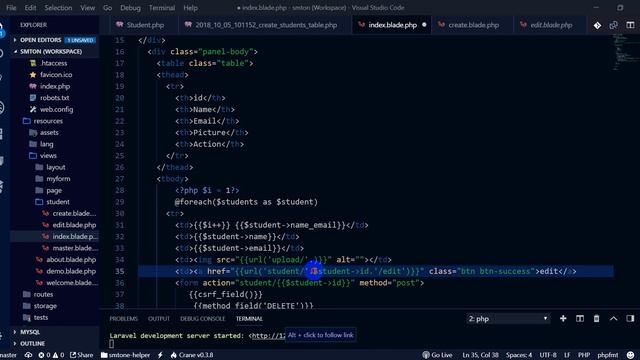Click the cloud sync icon in status bar
This screenshot has width=640, height=360.
click(28, 355)
